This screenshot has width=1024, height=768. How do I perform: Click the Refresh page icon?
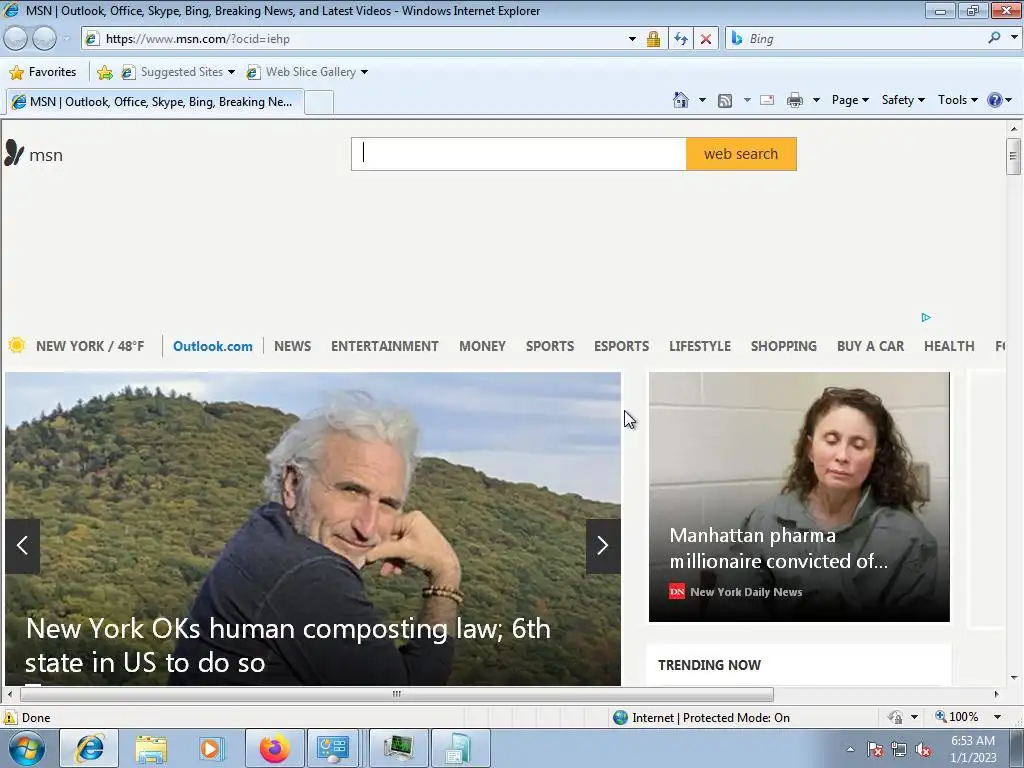[x=680, y=39]
